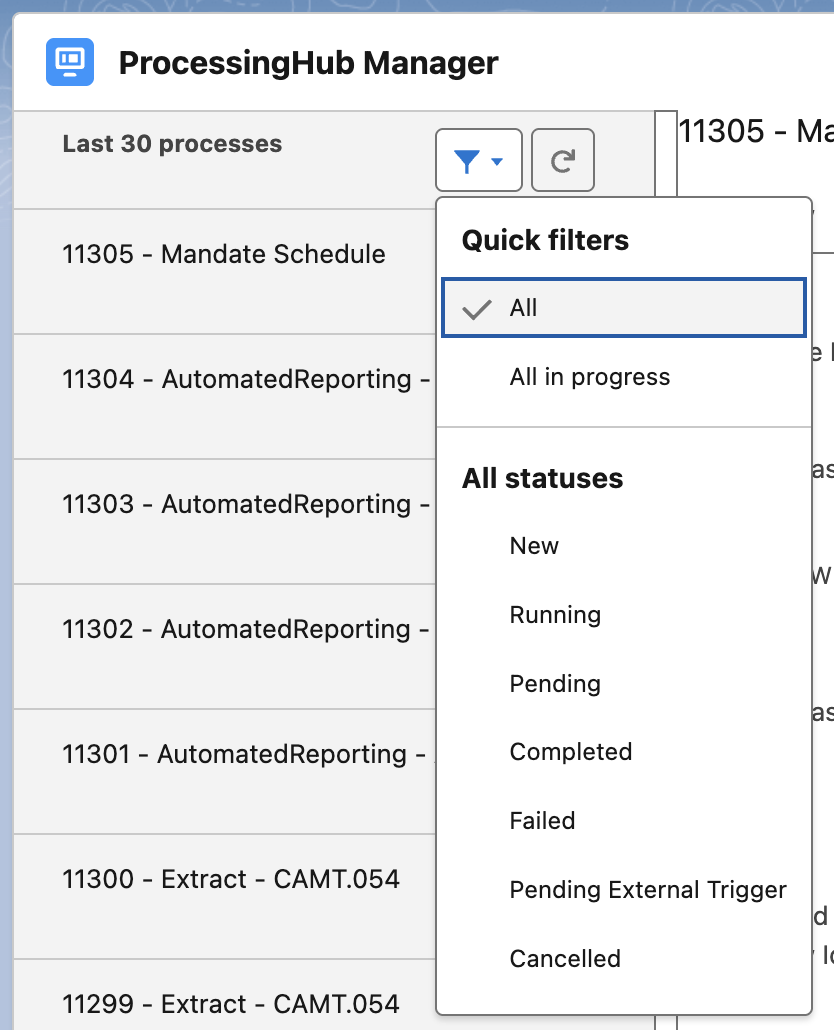Filter processes by Pending status
The width and height of the screenshot is (834, 1030).
coord(555,683)
